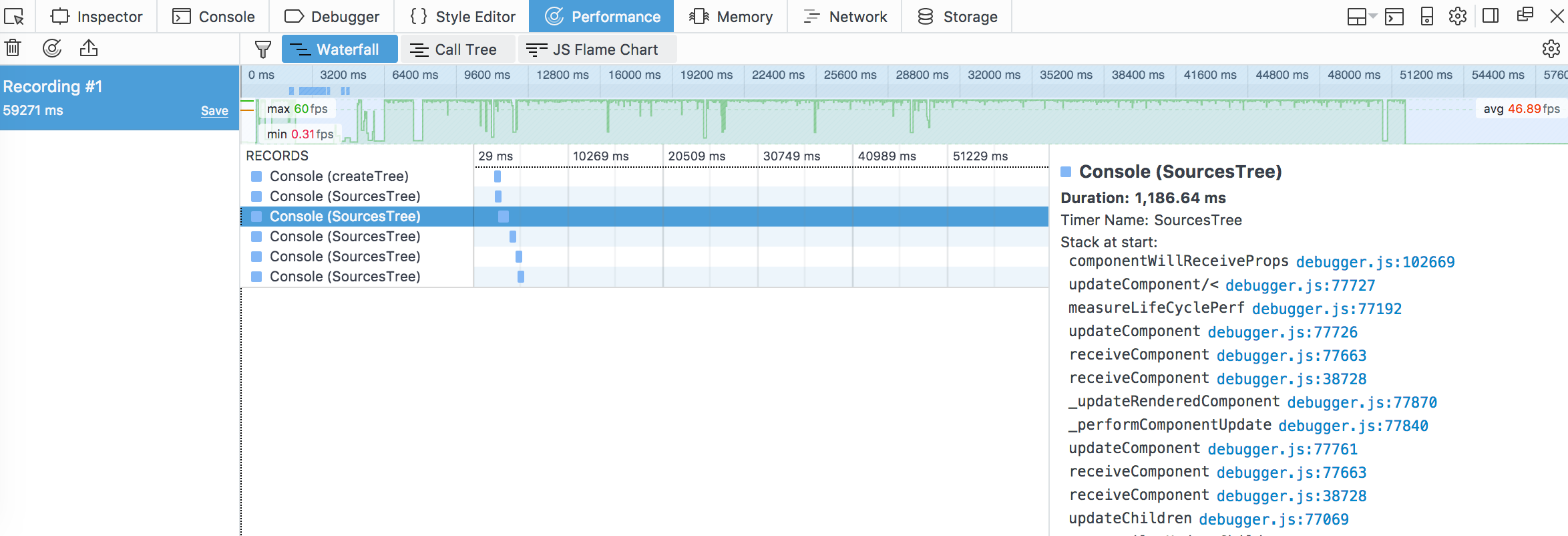This screenshot has height=536, width=1568.
Task: Click the updateChildren stack frame
Action: 1130,519
